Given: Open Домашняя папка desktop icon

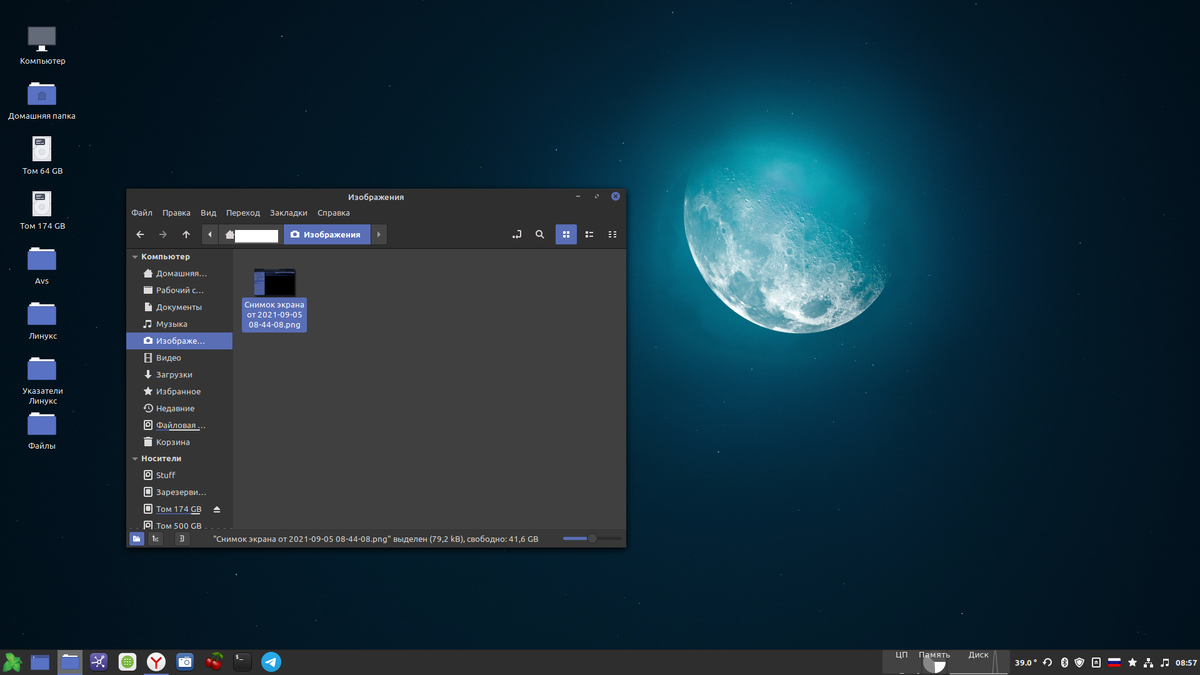Looking at the screenshot, I should click(42, 100).
